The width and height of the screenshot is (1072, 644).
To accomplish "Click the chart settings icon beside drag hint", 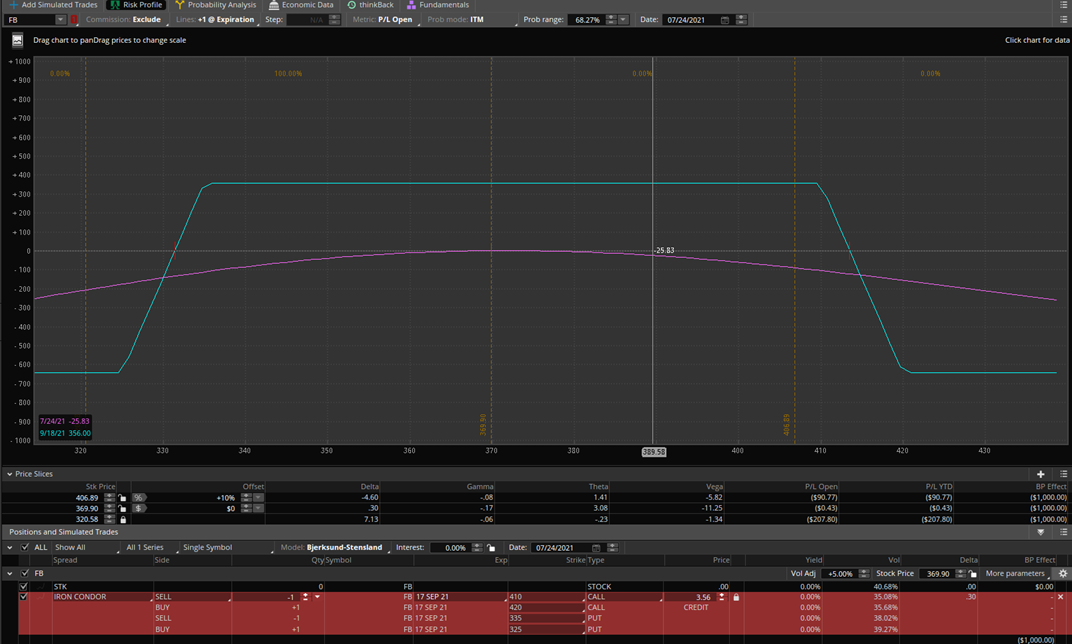I will (x=17, y=40).
